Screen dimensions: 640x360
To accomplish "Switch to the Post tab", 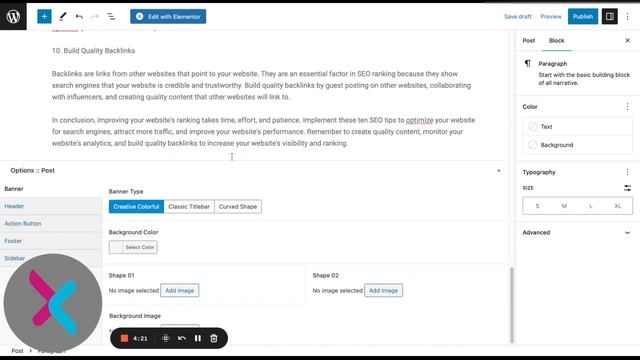I will pos(529,40).
